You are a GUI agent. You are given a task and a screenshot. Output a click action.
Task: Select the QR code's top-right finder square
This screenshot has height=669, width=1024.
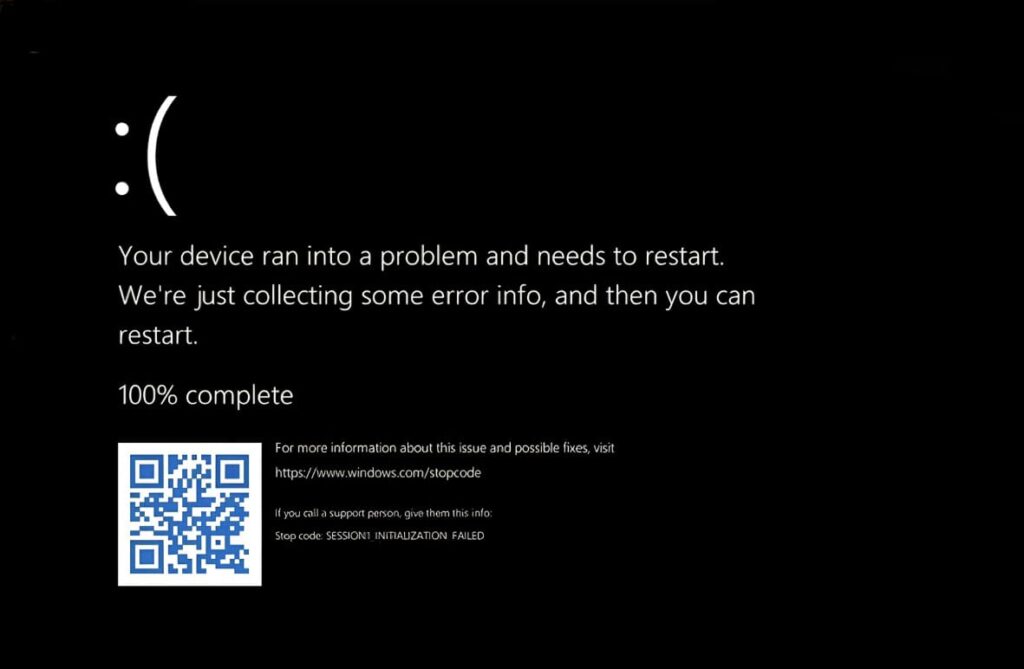point(232,472)
